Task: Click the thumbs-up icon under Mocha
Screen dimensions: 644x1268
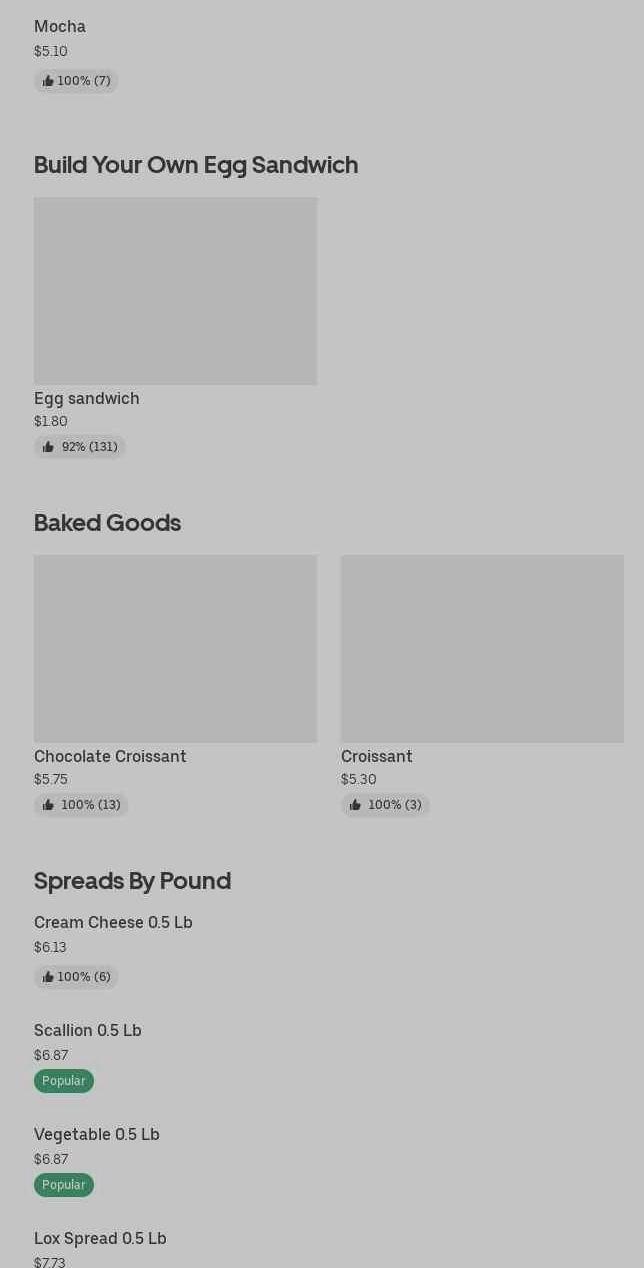Action: pyautogui.click(x=48, y=81)
